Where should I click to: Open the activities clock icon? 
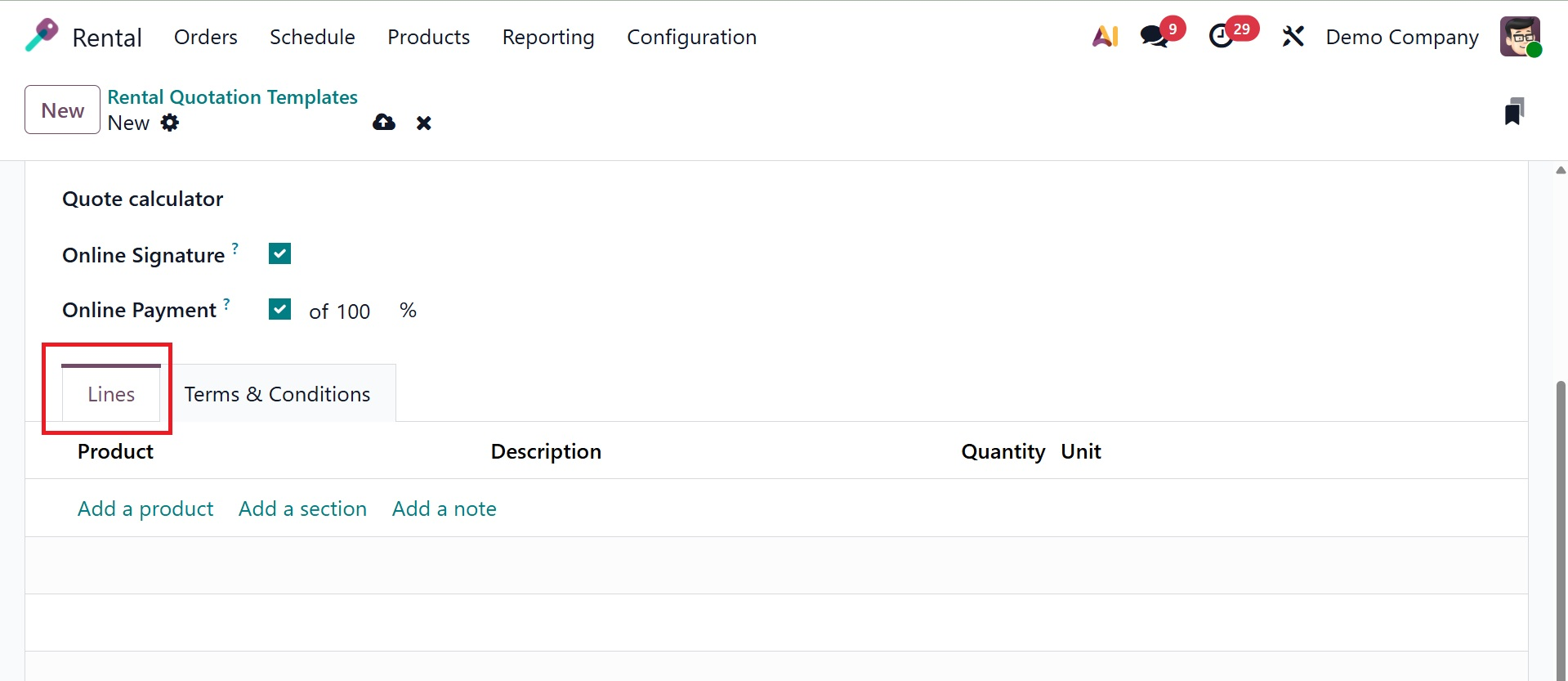tap(1221, 37)
